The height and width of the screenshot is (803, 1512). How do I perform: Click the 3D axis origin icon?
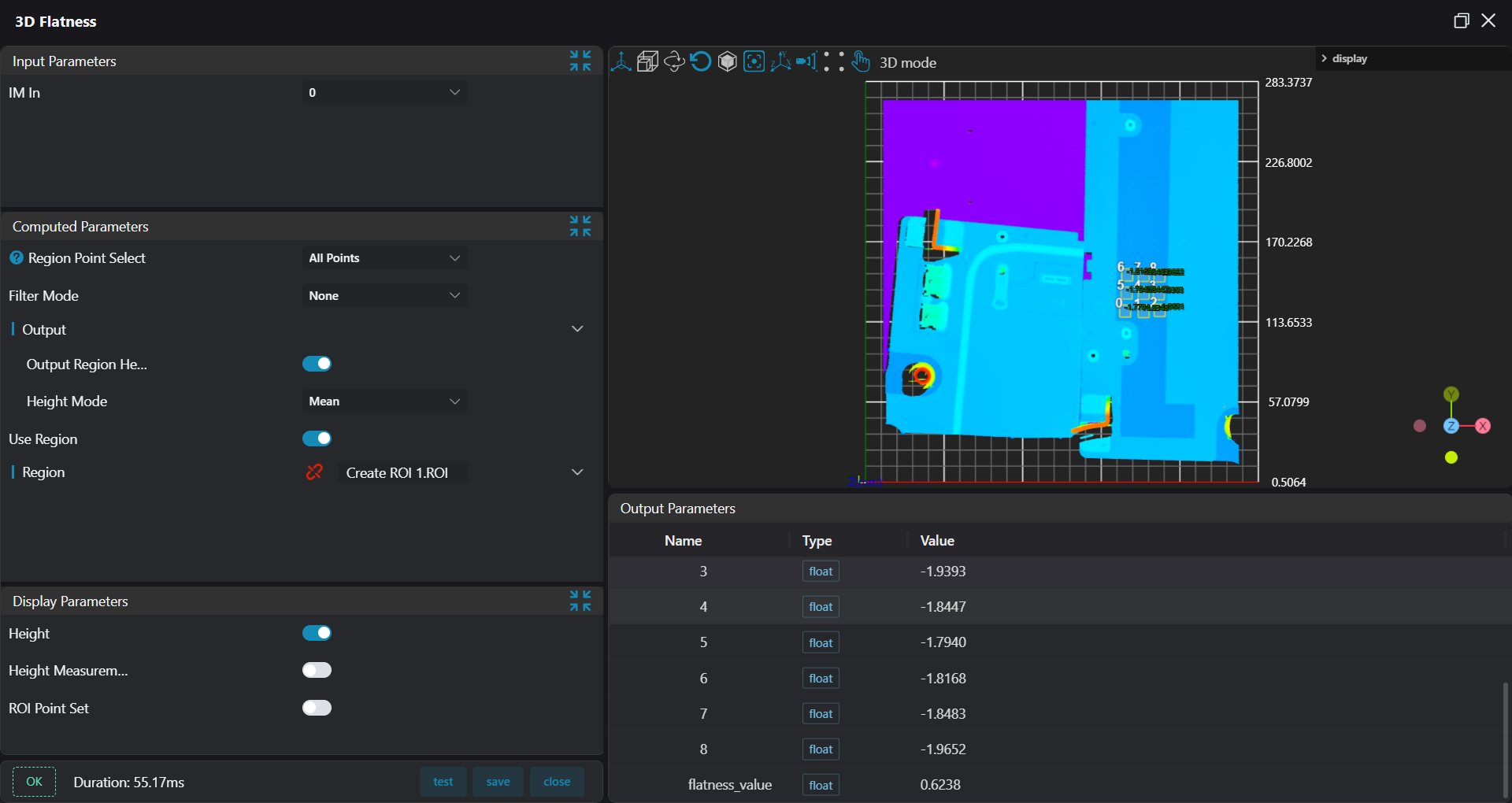[621, 62]
